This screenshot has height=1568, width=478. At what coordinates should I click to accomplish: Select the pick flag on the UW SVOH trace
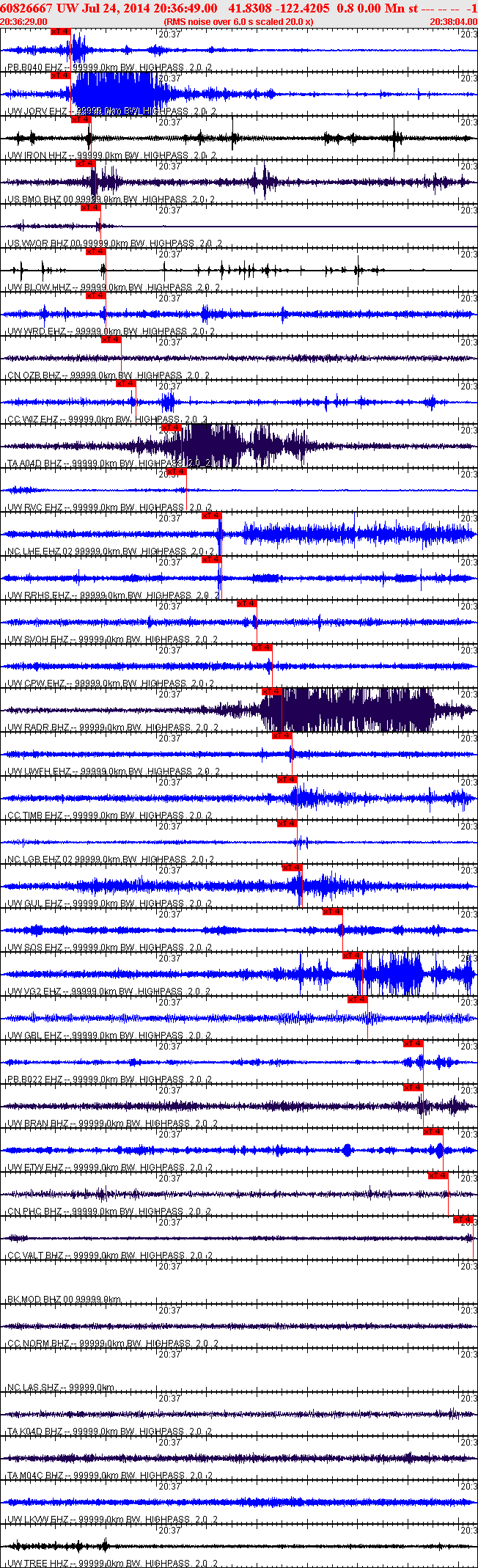click(247, 604)
